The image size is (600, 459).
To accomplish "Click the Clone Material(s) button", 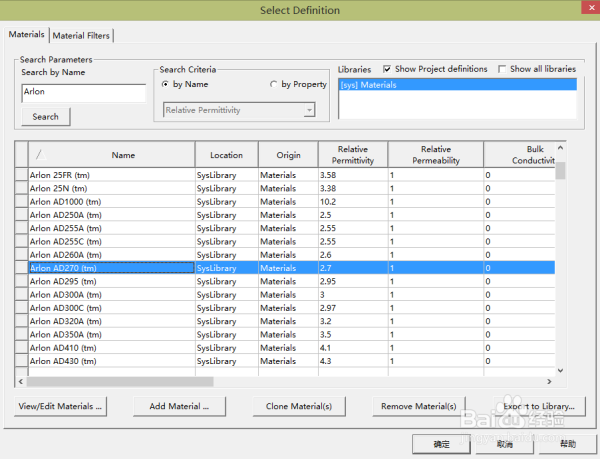I will (x=299, y=406).
